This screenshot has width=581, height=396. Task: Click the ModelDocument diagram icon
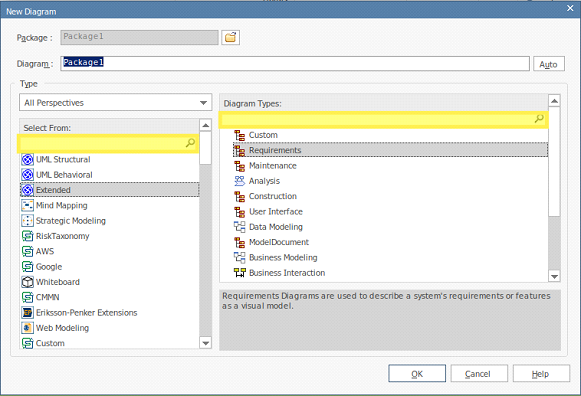(x=240, y=242)
